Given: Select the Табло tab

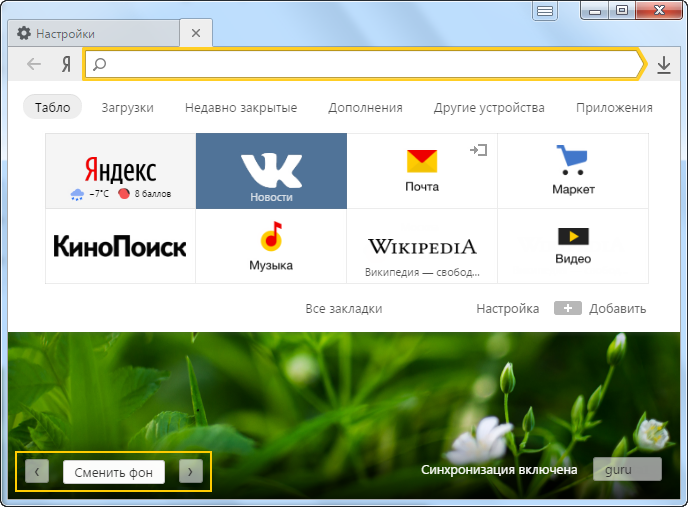Looking at the screenshot, I should point(53,107).
